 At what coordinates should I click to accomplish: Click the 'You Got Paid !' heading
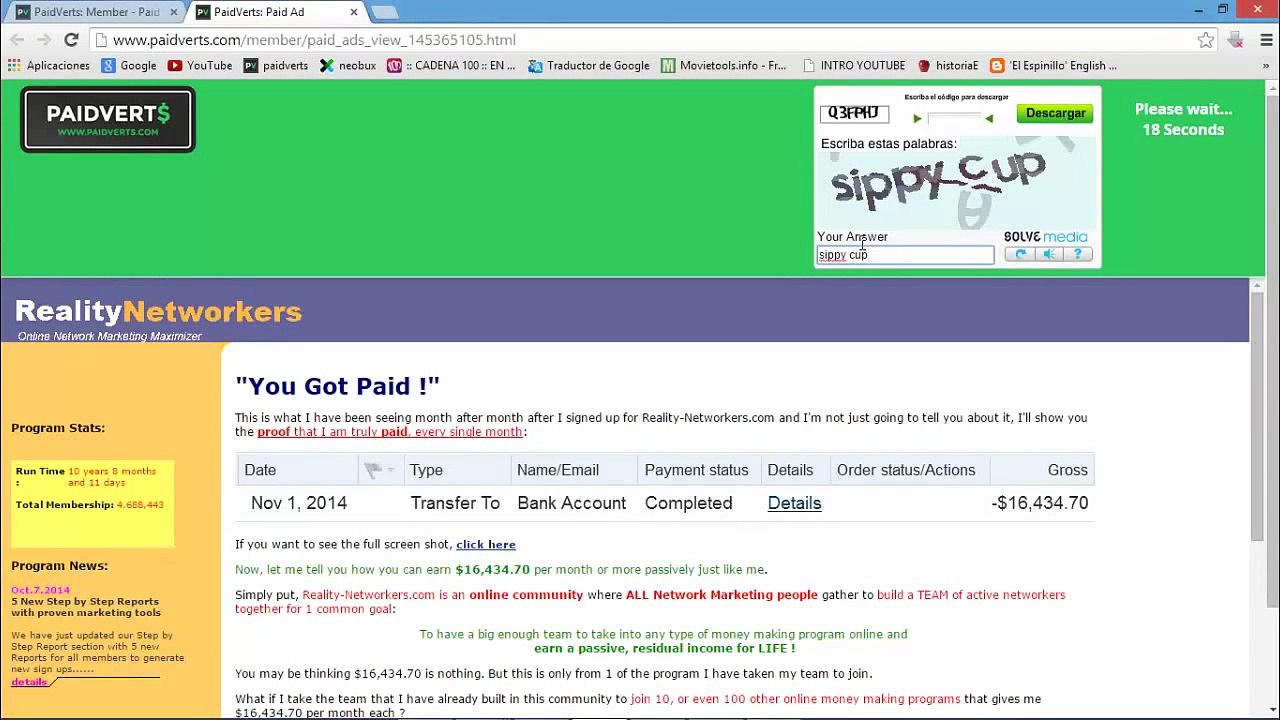pos(337,386)
